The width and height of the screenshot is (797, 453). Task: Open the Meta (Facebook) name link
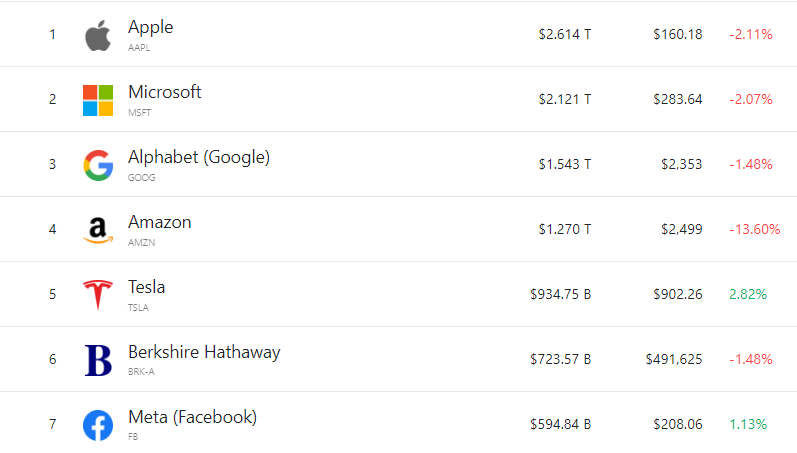(x=192, y=417)
